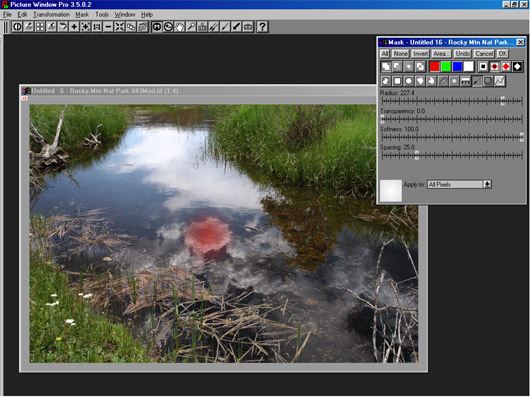Screen dimensions: 530x397
Task: Toggle the small centered square mask mode
Action: click(409, 67)
